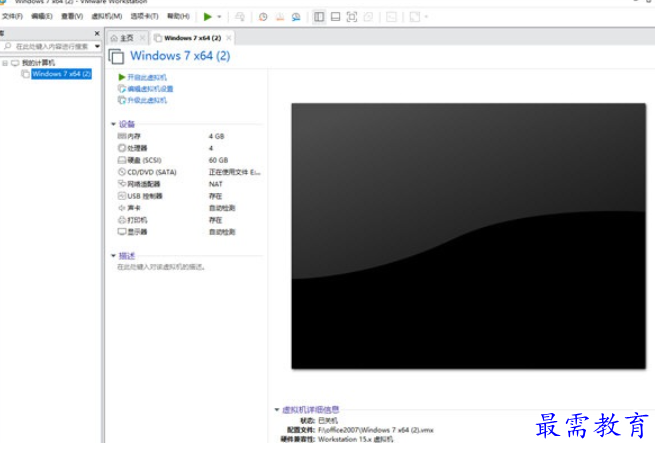Click the virtual machine black preview screen
Viewport: 657px width, 457px height.
coord(468,236)
